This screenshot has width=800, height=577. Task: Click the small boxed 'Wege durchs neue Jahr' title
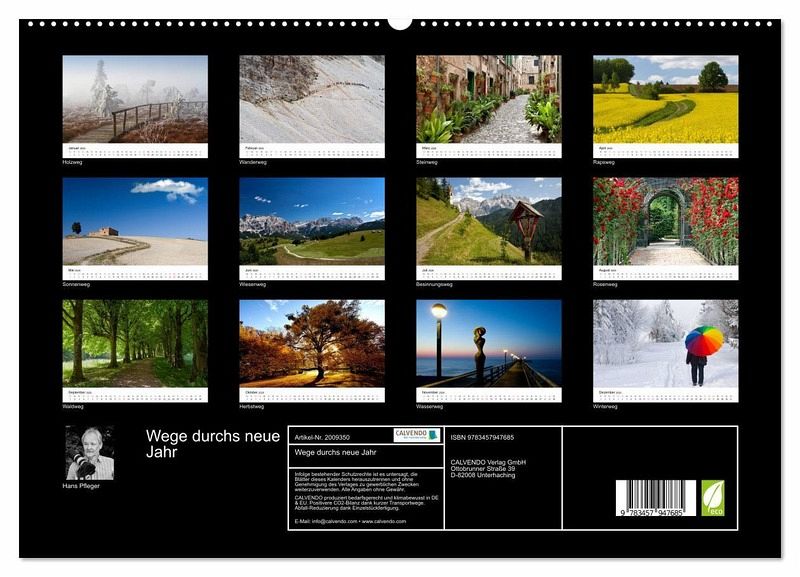pyautogui.click(x=335, y=452)
